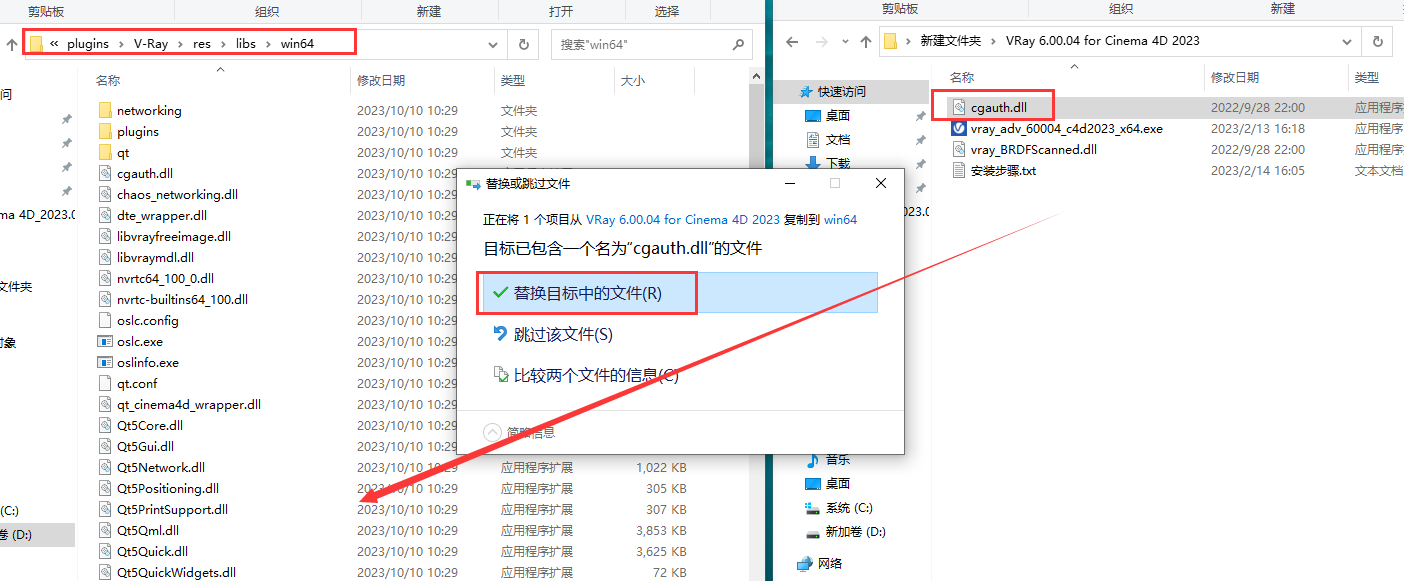Sort VRay folder window by 名称 column

click(962, 77)
